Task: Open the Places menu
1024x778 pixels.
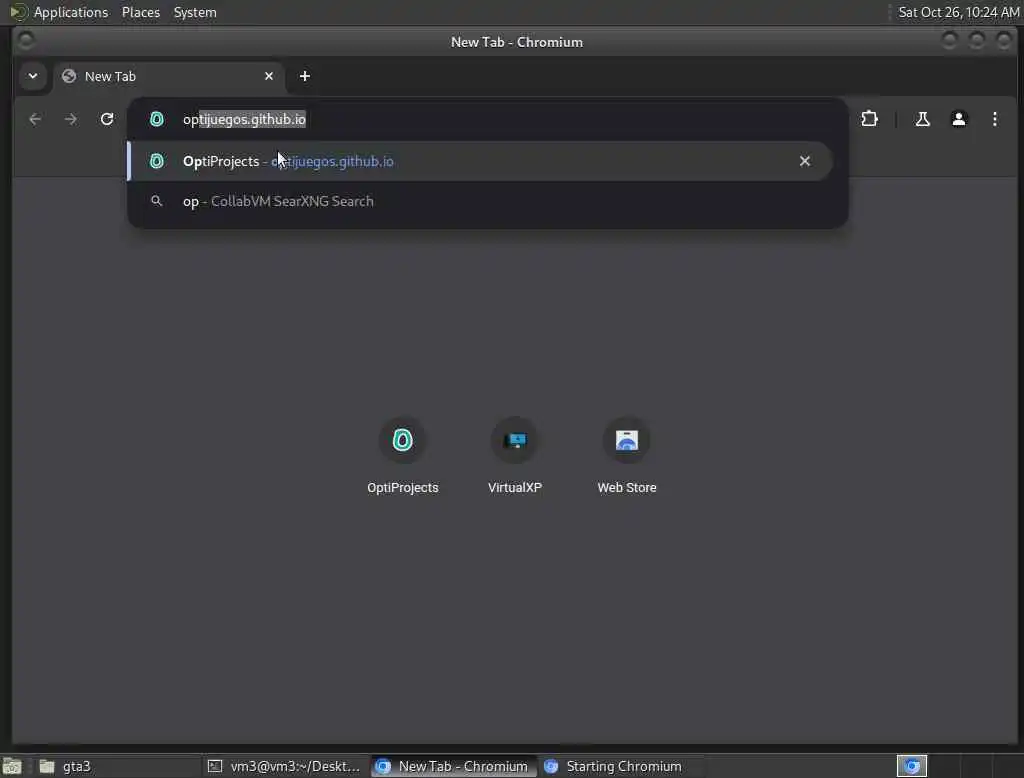Action: point(140,12)
